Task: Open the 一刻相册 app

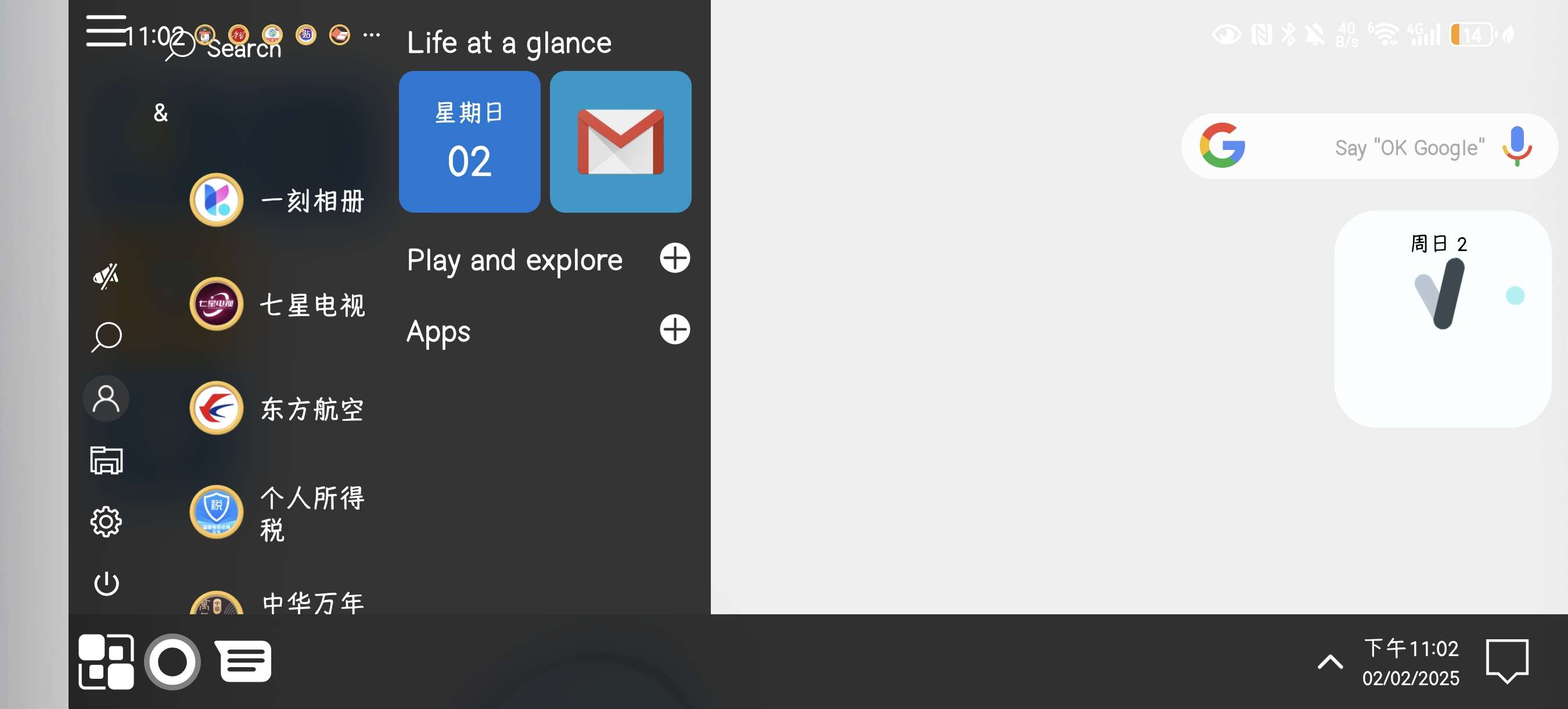Action: pyautogui.click(x=277, y=200)
